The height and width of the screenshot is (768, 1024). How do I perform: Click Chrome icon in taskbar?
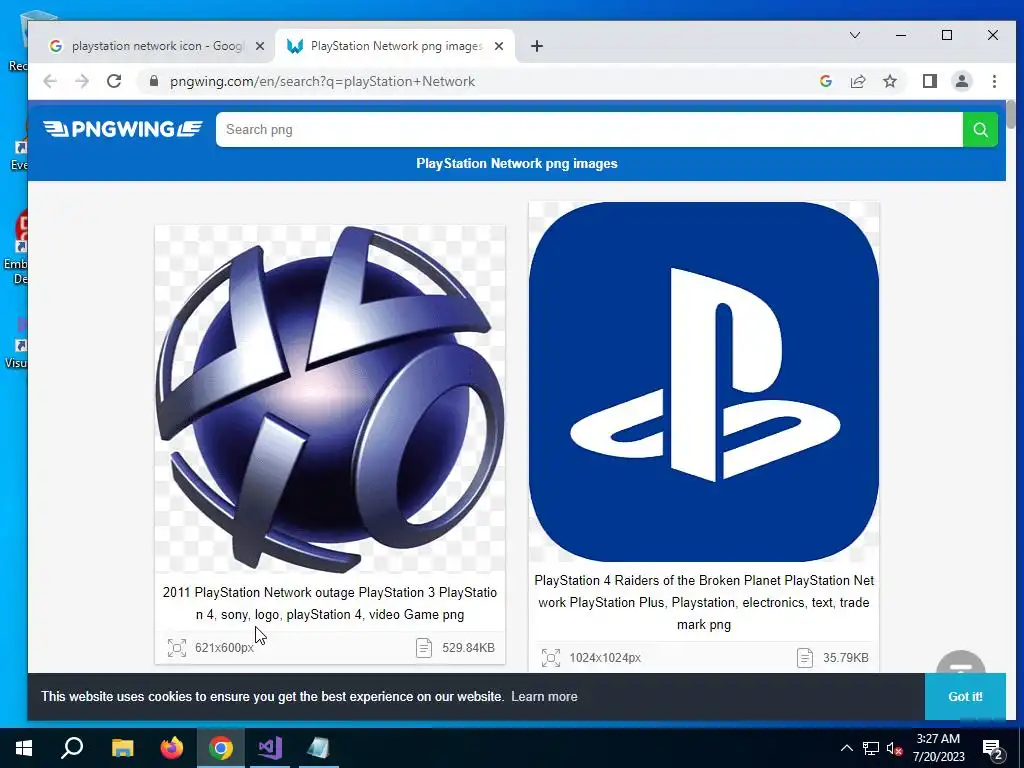pos(221,748)
